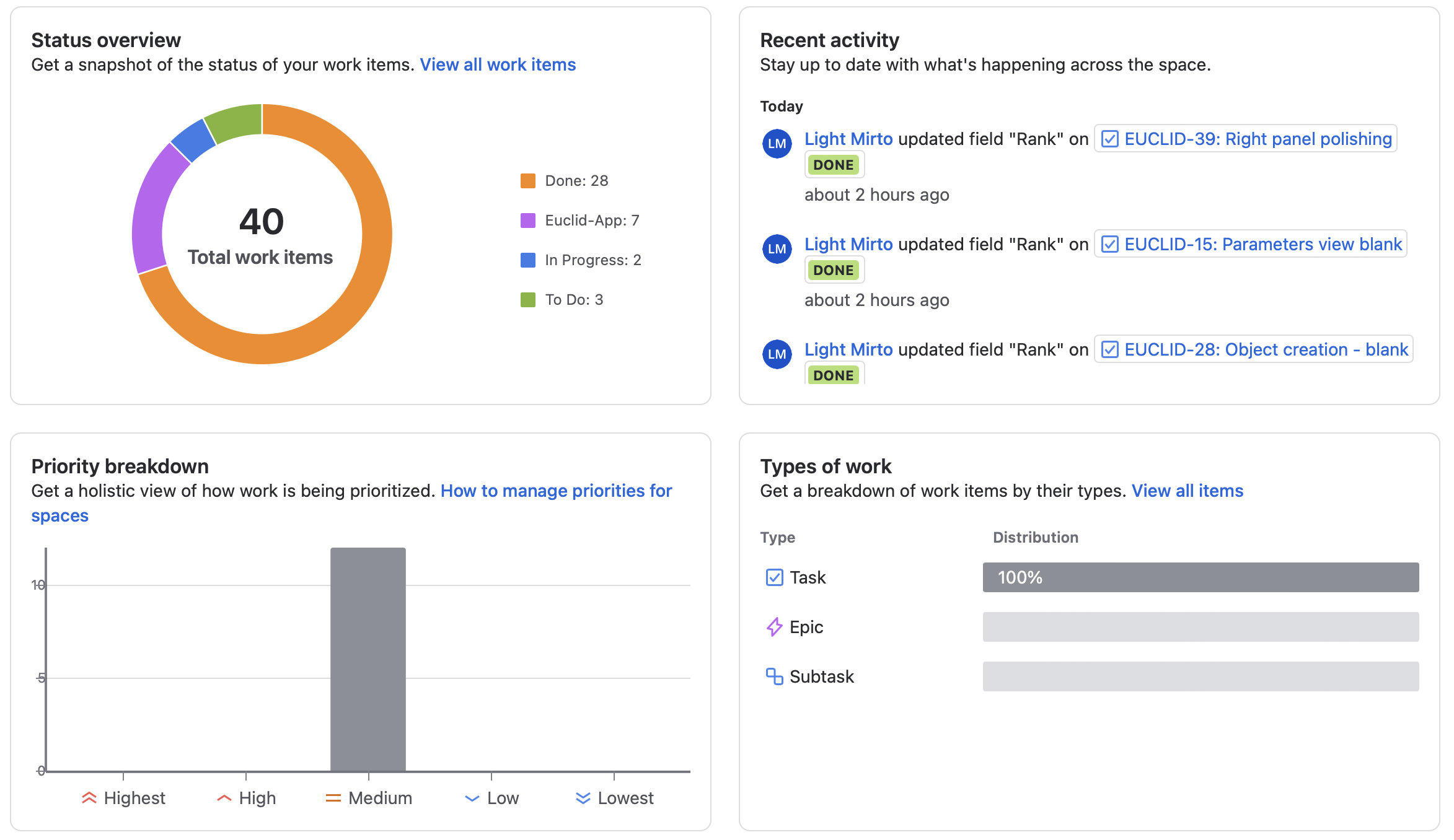
Task: Open EUCLID-28: Object creation work item
Action: tap(1266, 349)
